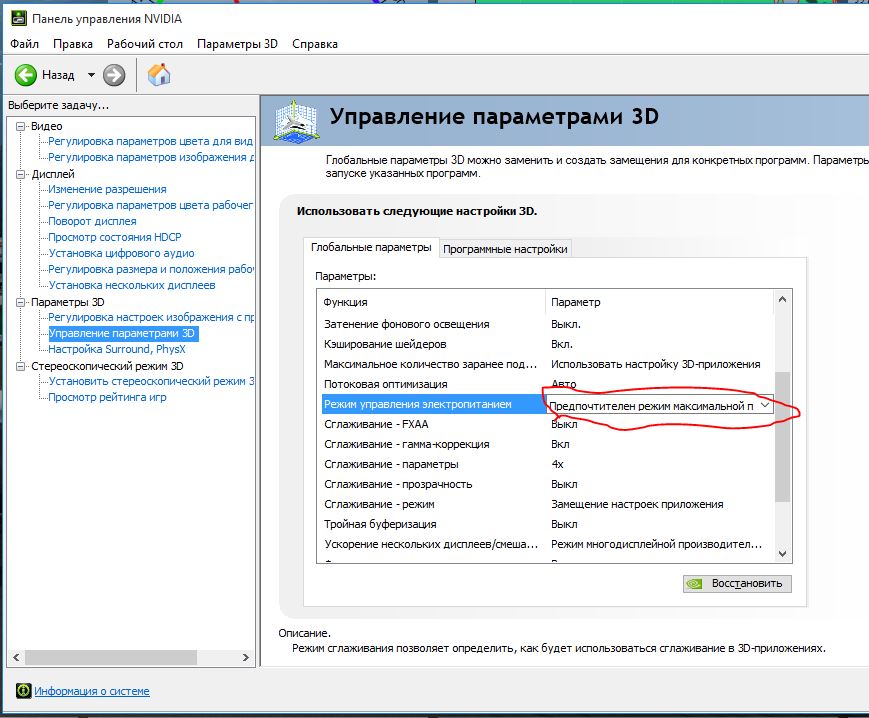
Task: Select the Сглаживание - параметры row
Action: (x=545, y=464)
